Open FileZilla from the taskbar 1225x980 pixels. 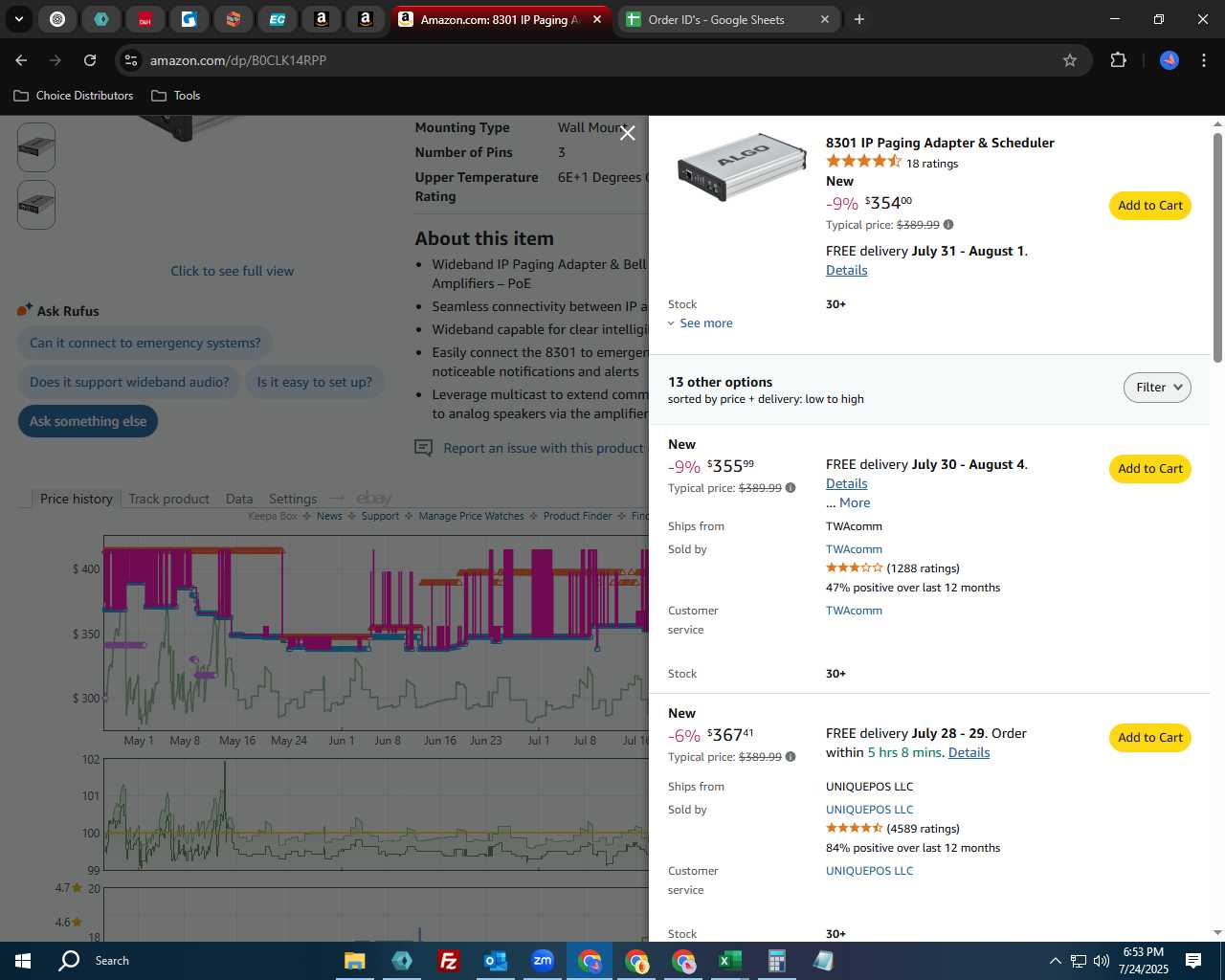pyautogui.click(x=448, y=961)
